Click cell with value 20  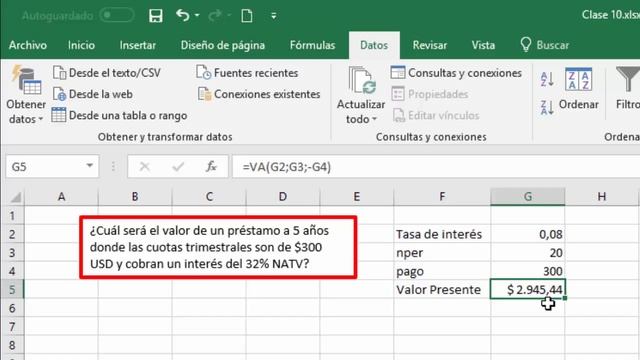pyautogui.click(x=528, y=253)
